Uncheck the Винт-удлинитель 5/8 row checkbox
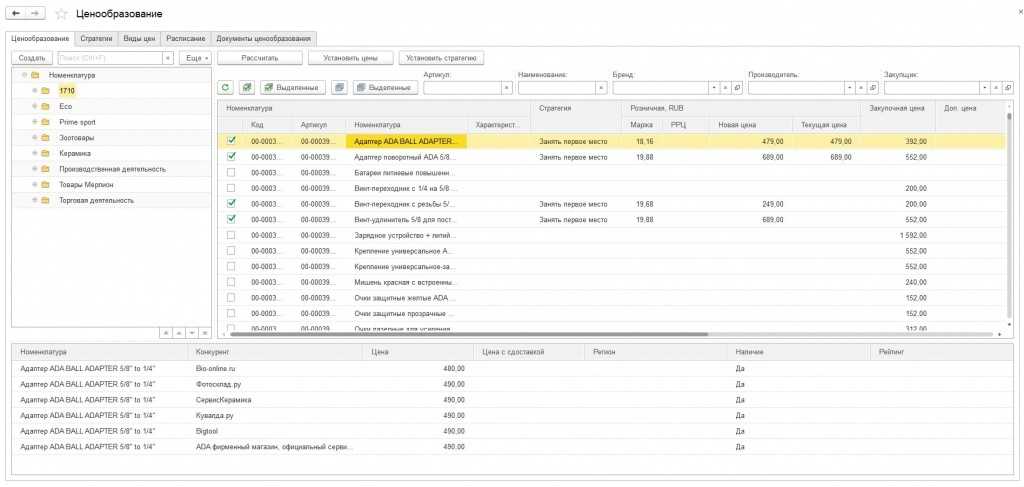Screen dimensions: 1024x487 click(231, 218)
